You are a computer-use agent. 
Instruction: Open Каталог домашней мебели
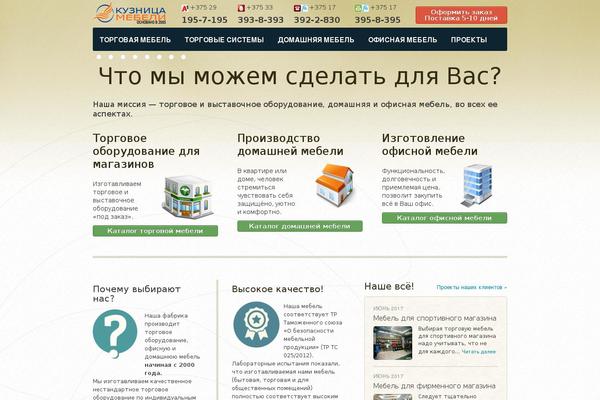coord(299,226)
